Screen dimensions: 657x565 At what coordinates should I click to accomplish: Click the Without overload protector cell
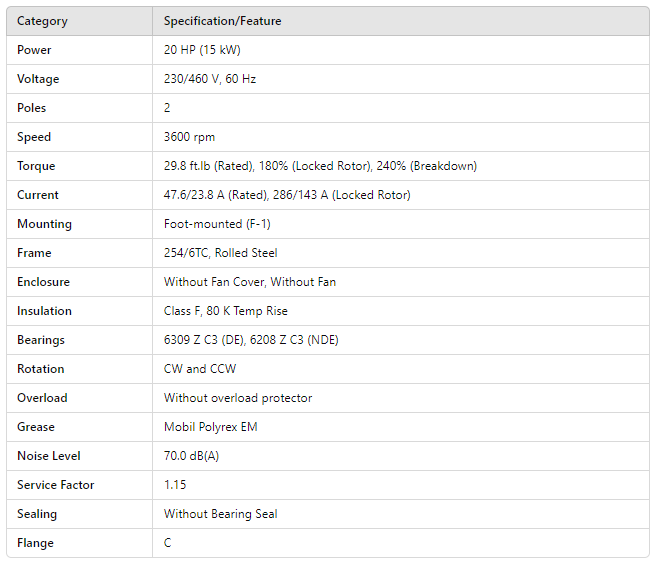pyautogui.click(x=238, y=398)
